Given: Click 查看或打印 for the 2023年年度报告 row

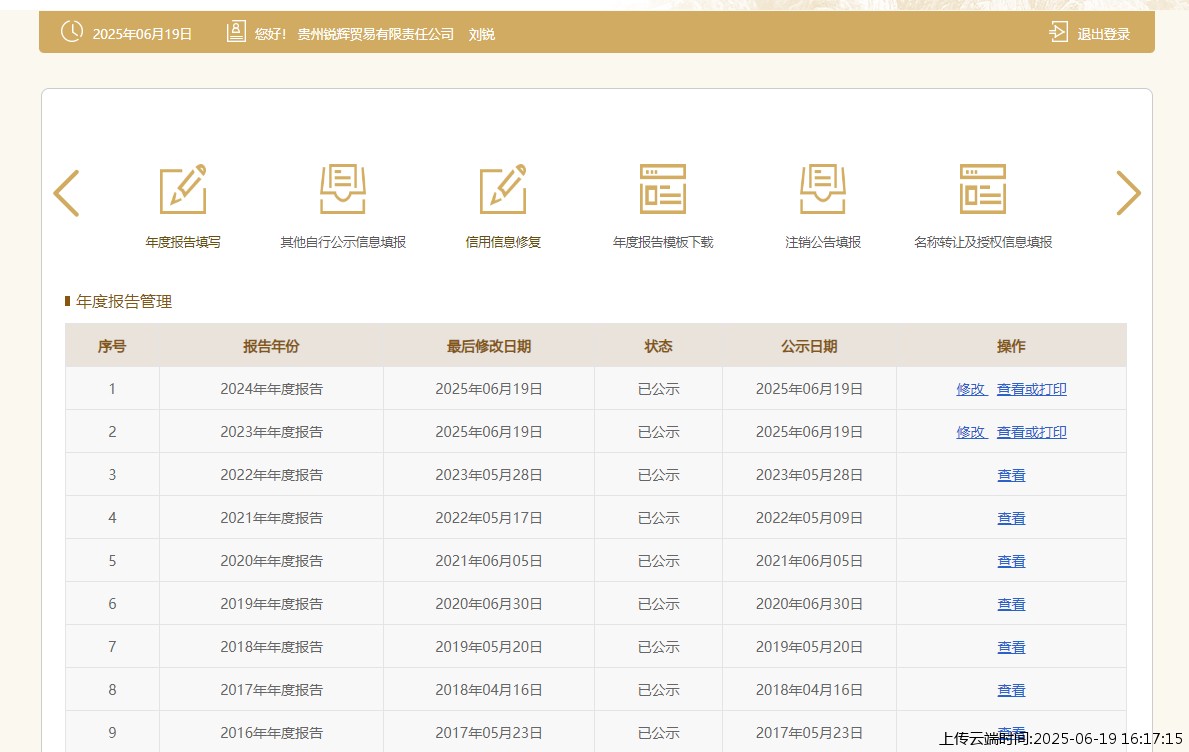Looking at the screenshot, I should [x=1031, y=432].
